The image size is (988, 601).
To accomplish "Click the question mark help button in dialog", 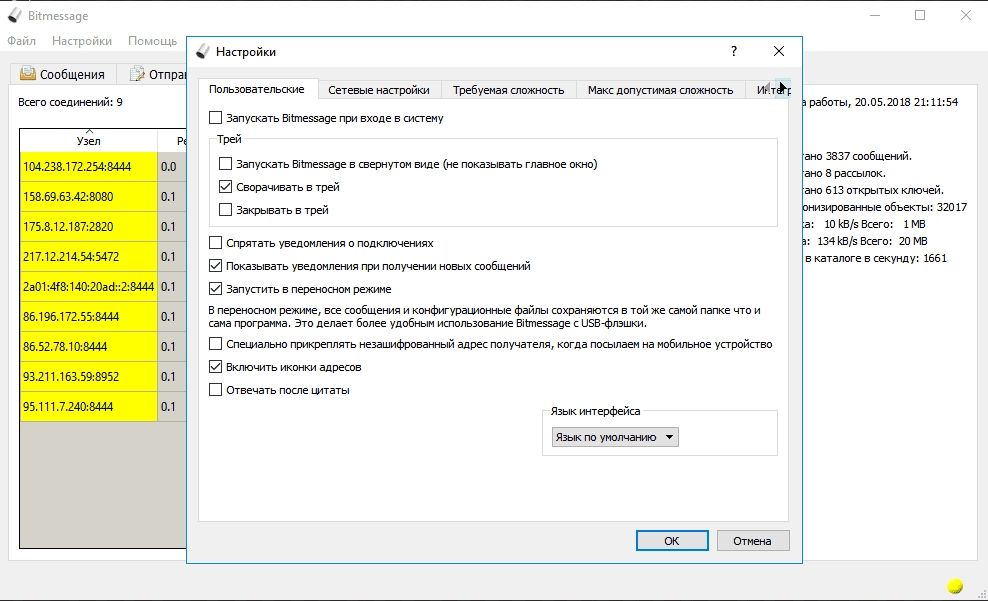I will [734, 51].
